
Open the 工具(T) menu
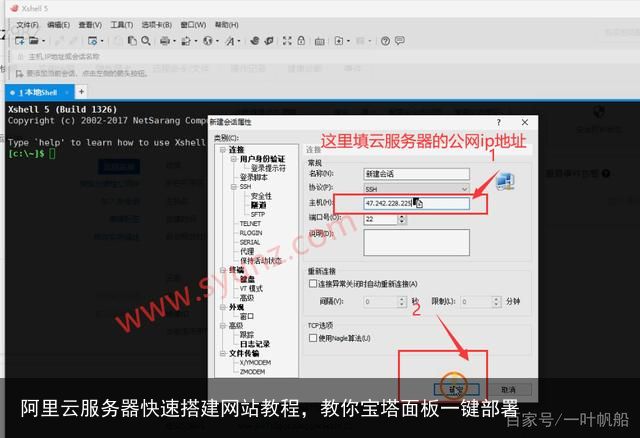122,25
